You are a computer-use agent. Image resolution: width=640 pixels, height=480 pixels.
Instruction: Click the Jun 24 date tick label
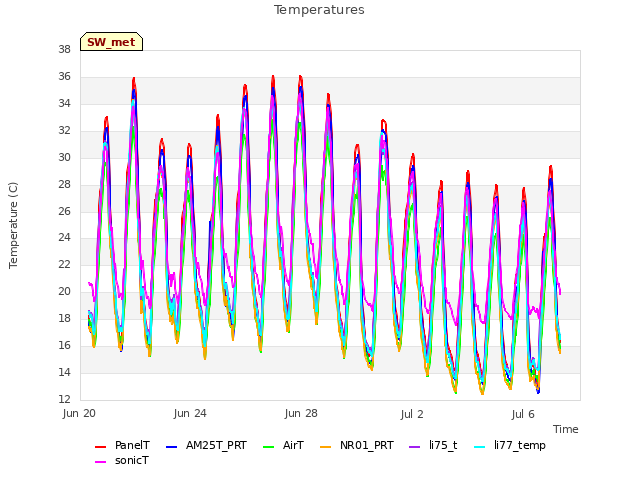190,413
